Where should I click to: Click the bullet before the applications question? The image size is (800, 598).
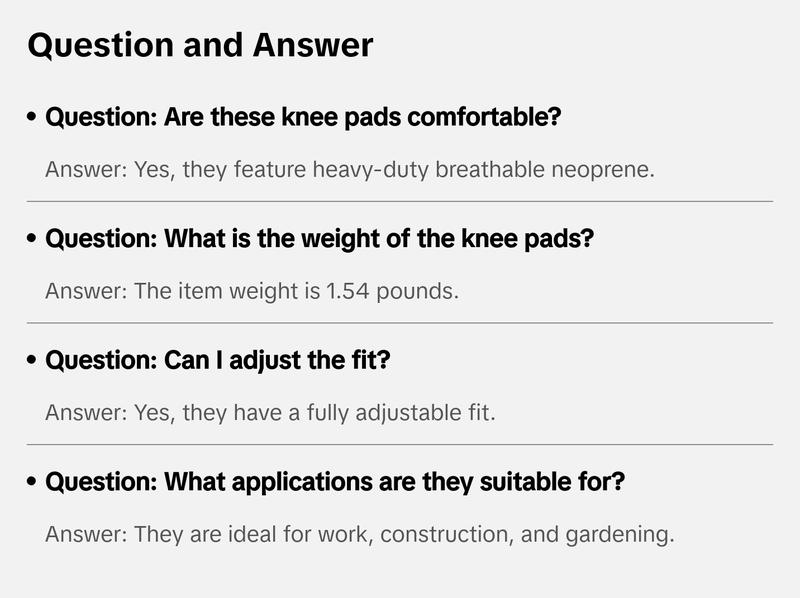[33, 483]
